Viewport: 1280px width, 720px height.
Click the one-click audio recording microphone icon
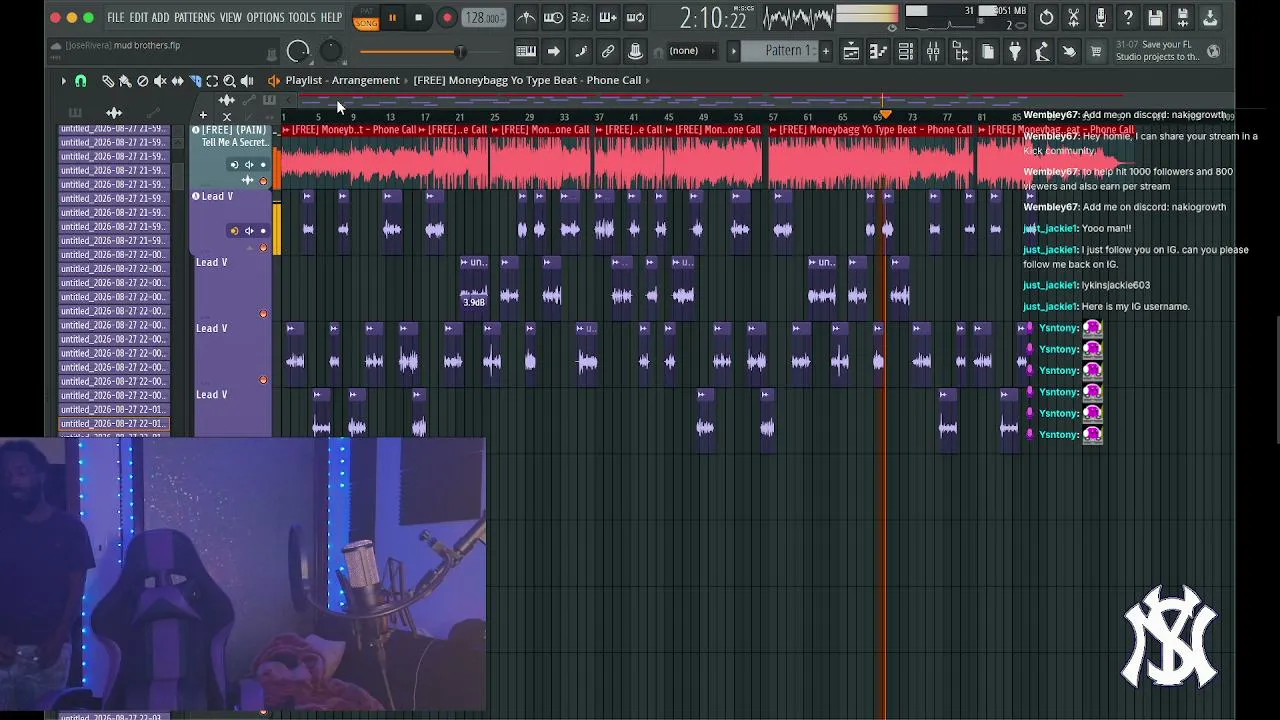click(x=1101, y=18)
